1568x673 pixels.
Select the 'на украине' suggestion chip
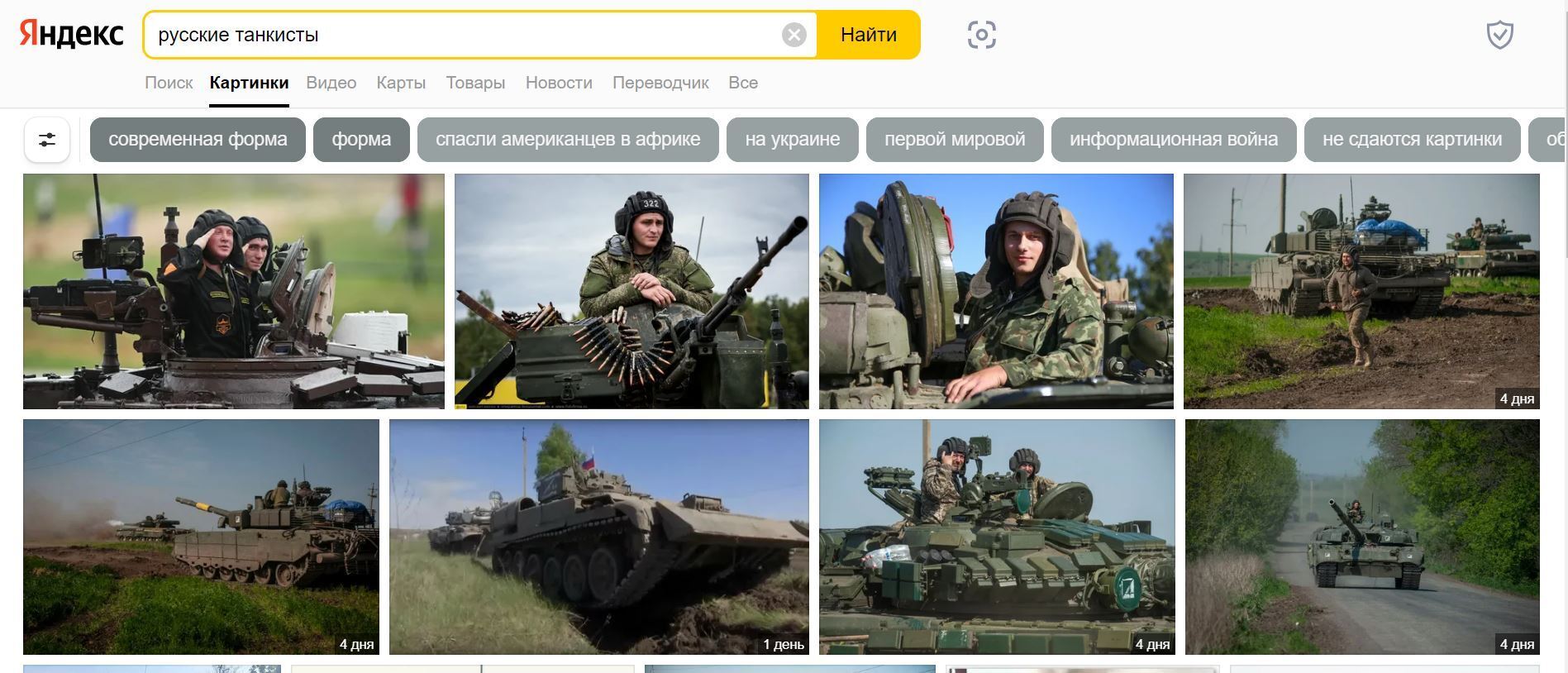click(x=793, y=140)
